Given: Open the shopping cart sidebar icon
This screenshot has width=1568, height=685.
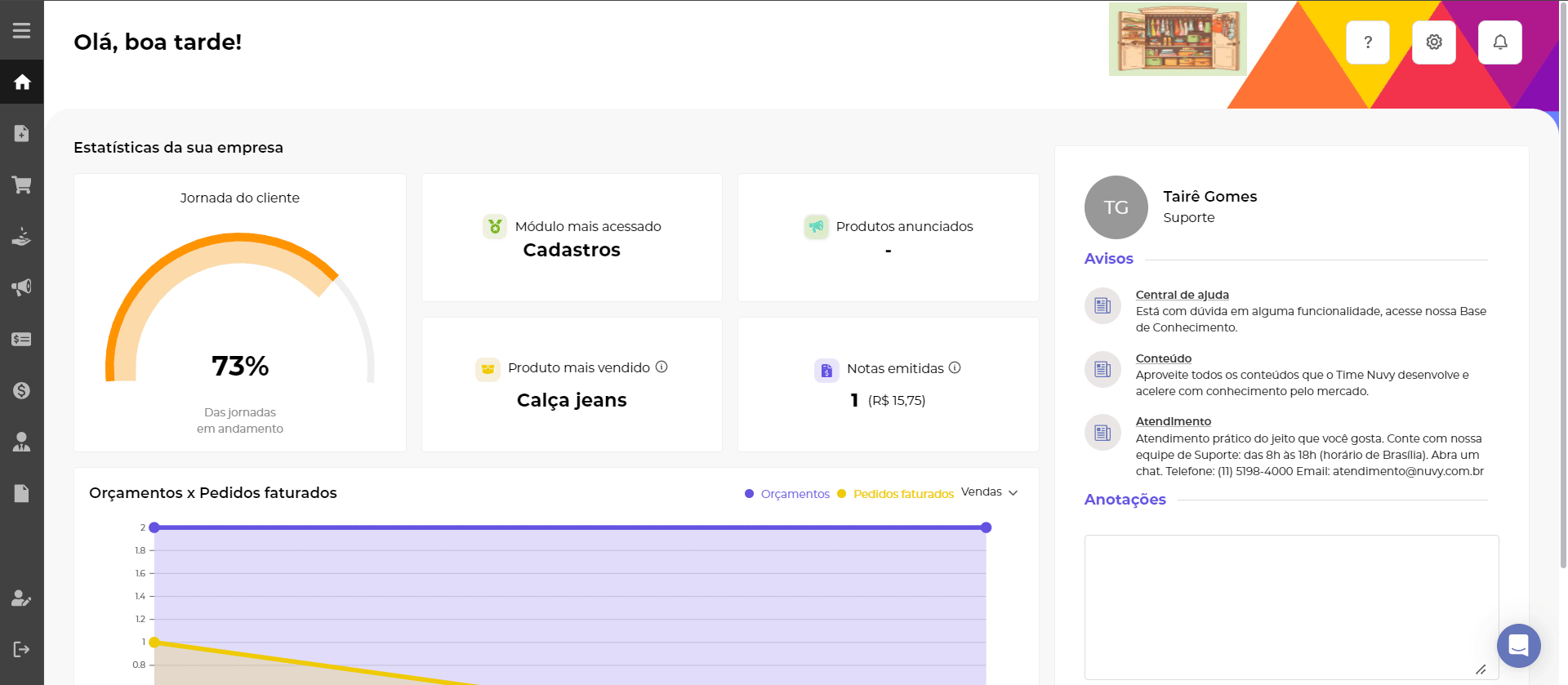Looking at the screenshot, I should (x=22, y=185).
